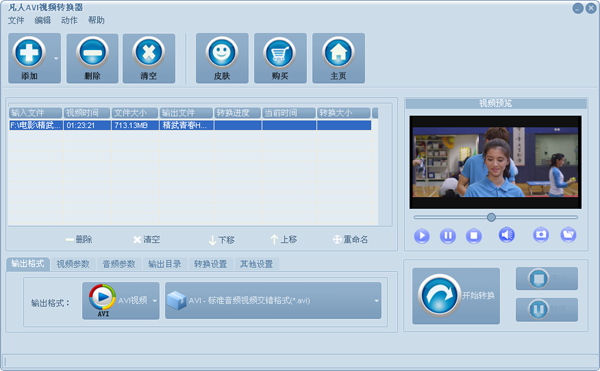
Task: Switch to the 视频参数 tab
Action: click(x=73, y=264)
